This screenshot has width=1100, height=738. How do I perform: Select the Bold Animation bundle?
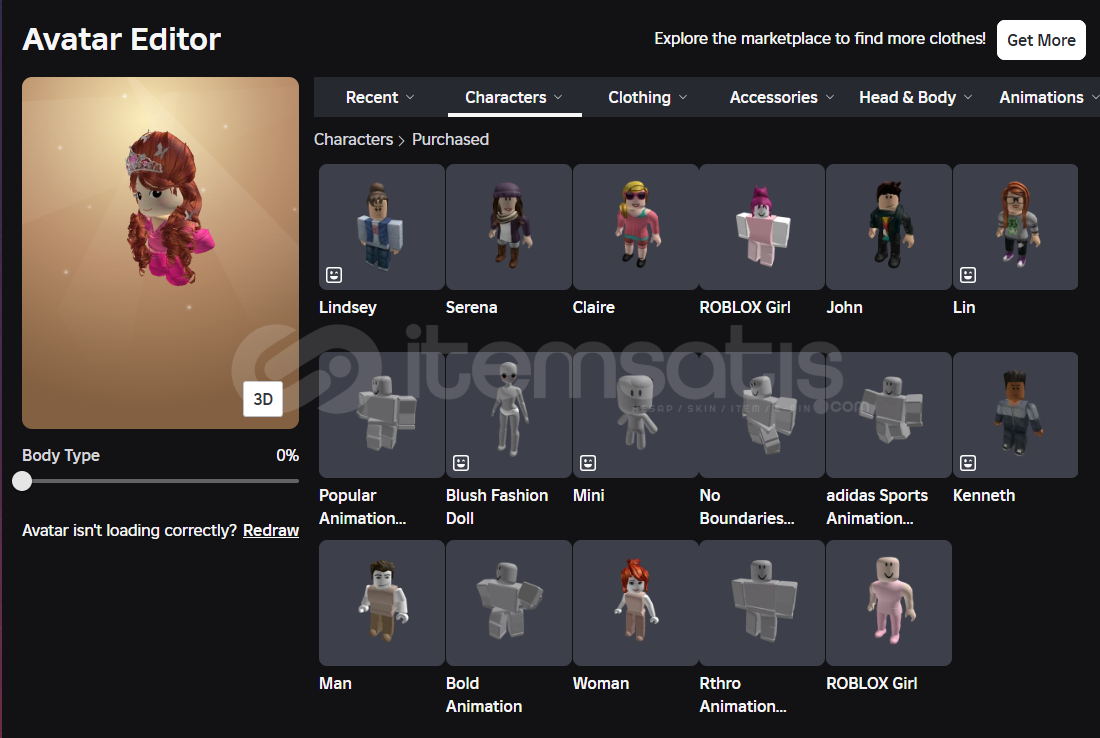[x=509, y=603]
